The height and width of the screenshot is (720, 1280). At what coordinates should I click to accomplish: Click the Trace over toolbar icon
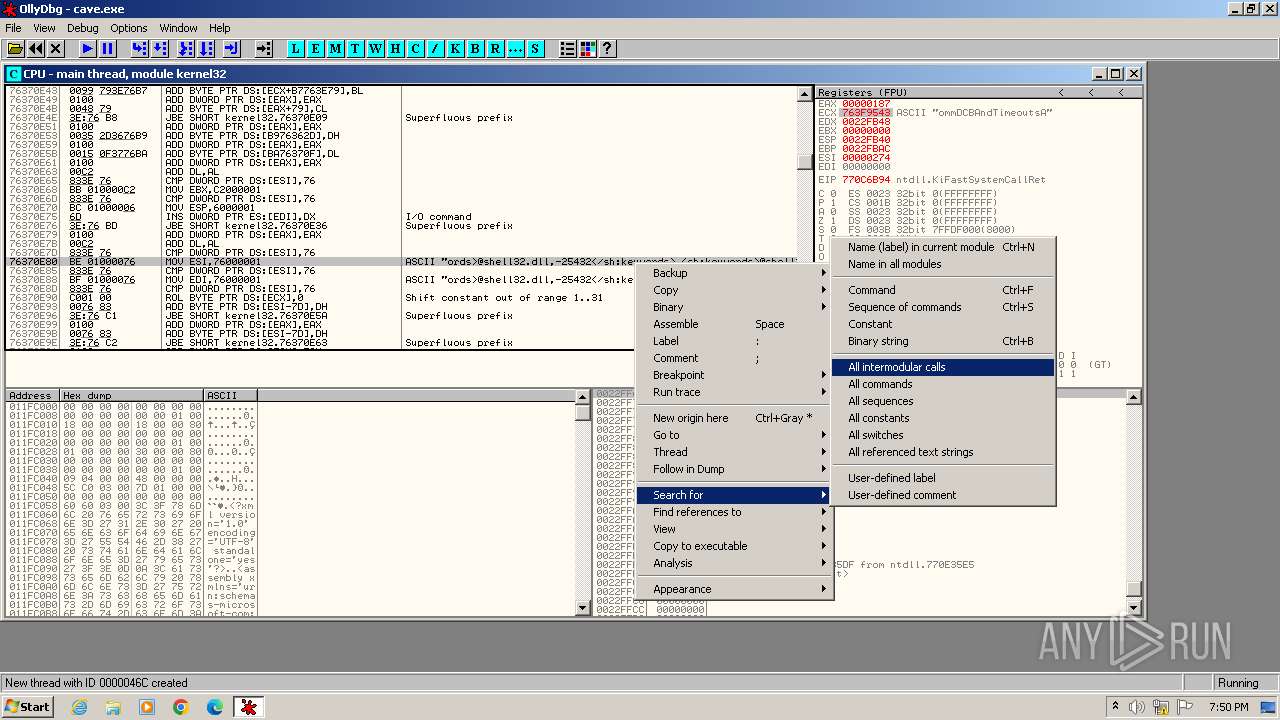pyautogui.click(x=206, y=48)
